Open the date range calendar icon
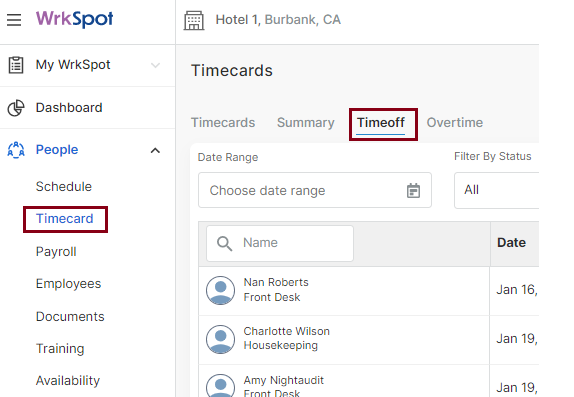 [413, 190]
